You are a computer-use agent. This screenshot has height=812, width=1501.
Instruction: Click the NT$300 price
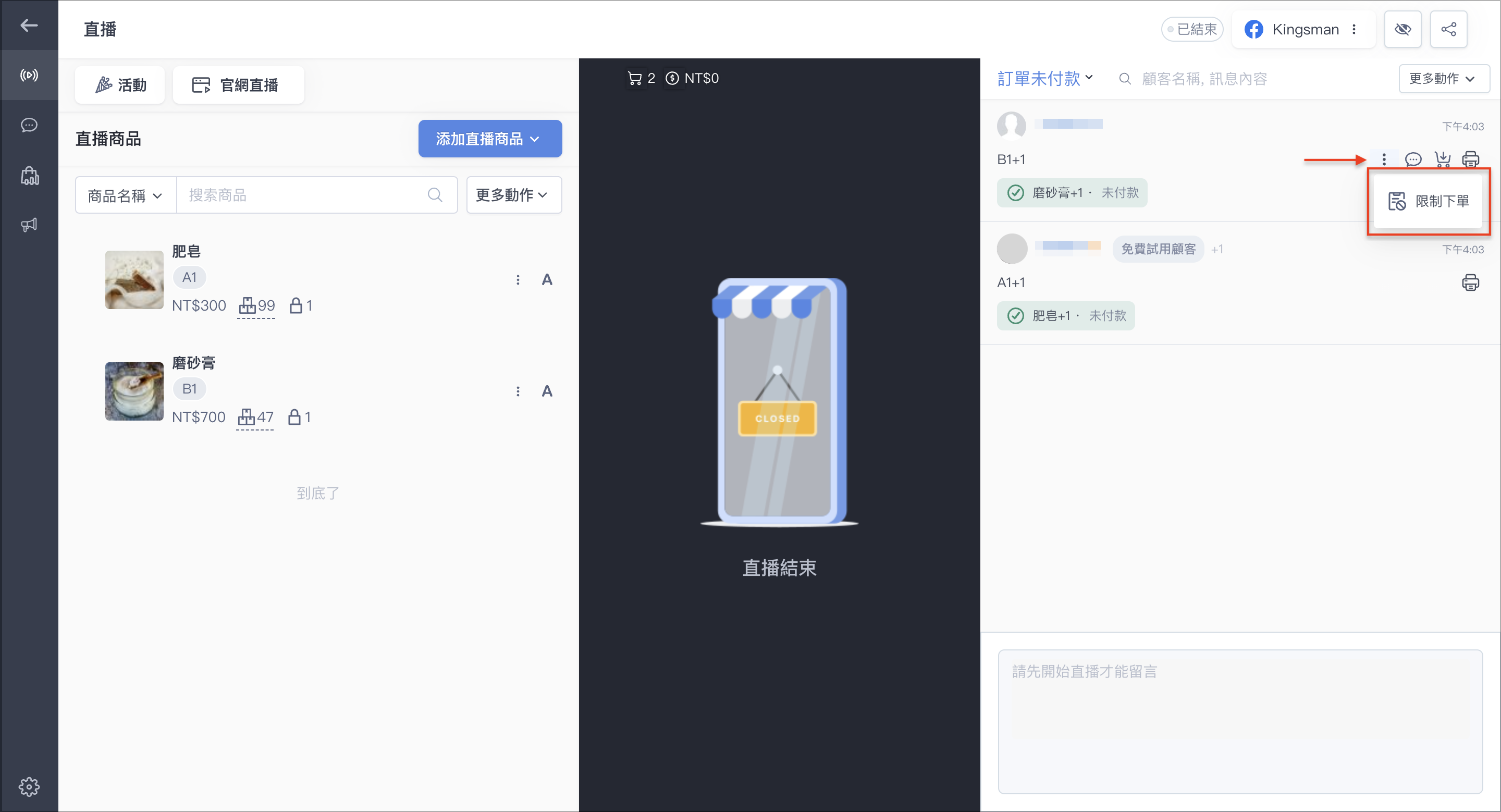[199, 306]
